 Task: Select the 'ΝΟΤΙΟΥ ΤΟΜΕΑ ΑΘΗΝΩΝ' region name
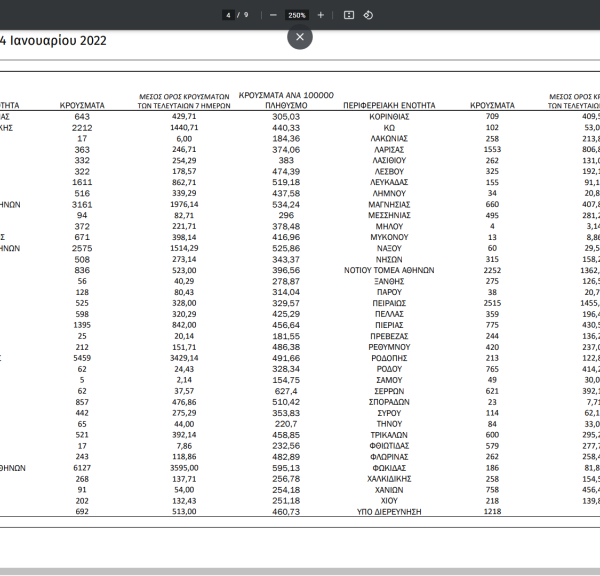click(389, 270)
